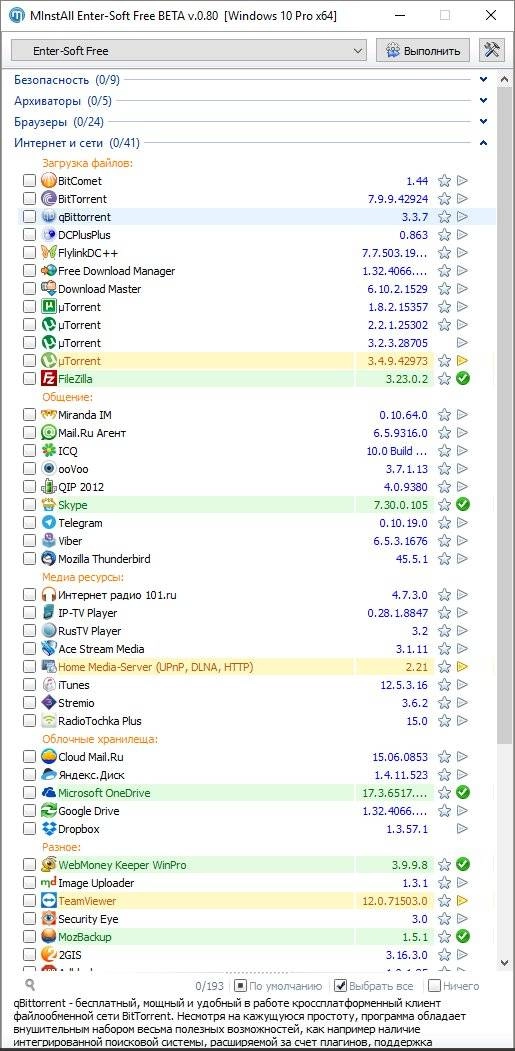Screen dimensions: 515x1051
Task: Click the yellow play arrow for TeamViewer
Action: click(x=462, y=902)
